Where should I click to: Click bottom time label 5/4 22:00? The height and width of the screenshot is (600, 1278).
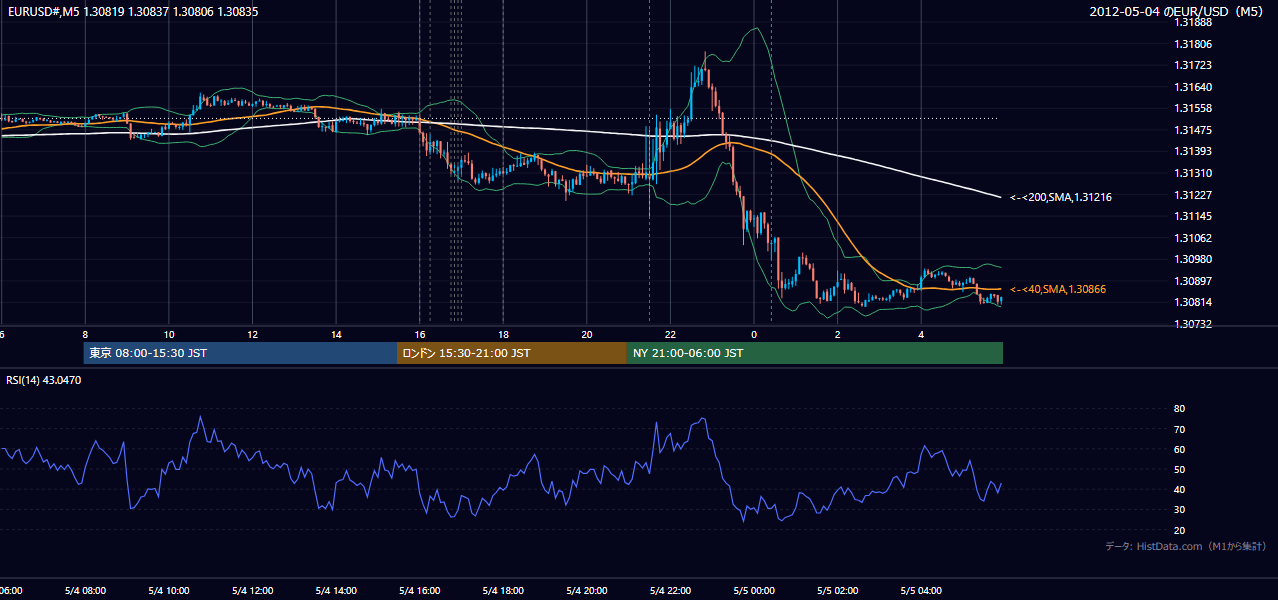pyautogui.click(x=670, y=591)
